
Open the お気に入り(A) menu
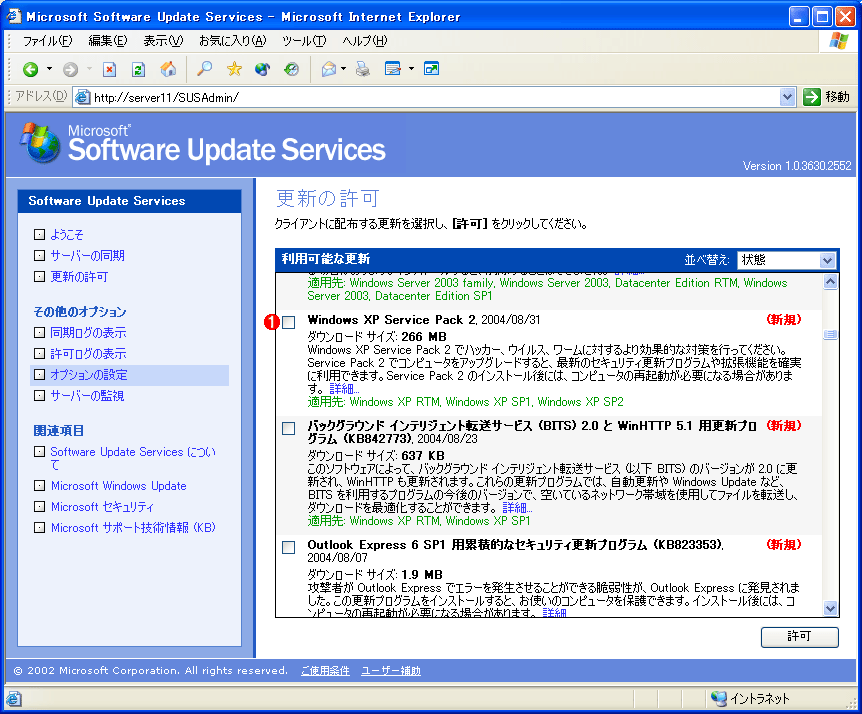coord(233,41)
